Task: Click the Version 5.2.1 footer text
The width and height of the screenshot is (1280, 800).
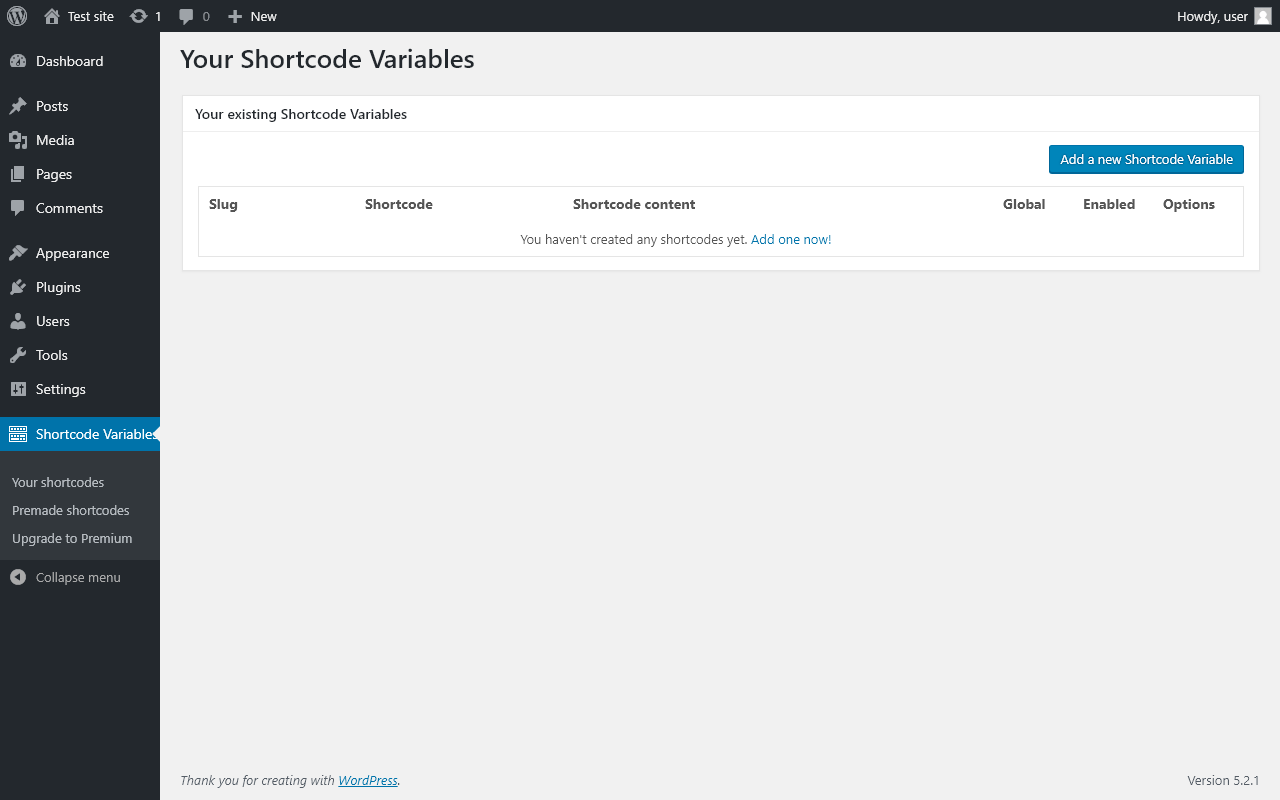Action: [1223, 780]
